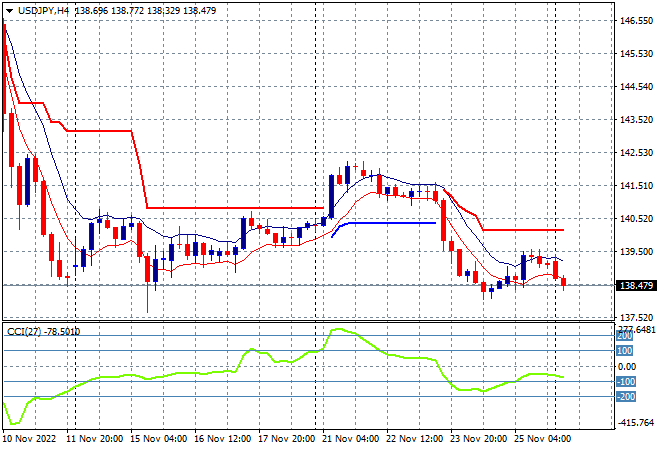Click the long red resistance line near 140.8
This screenshot has height=450, width=660.
(x=235, y=208)
